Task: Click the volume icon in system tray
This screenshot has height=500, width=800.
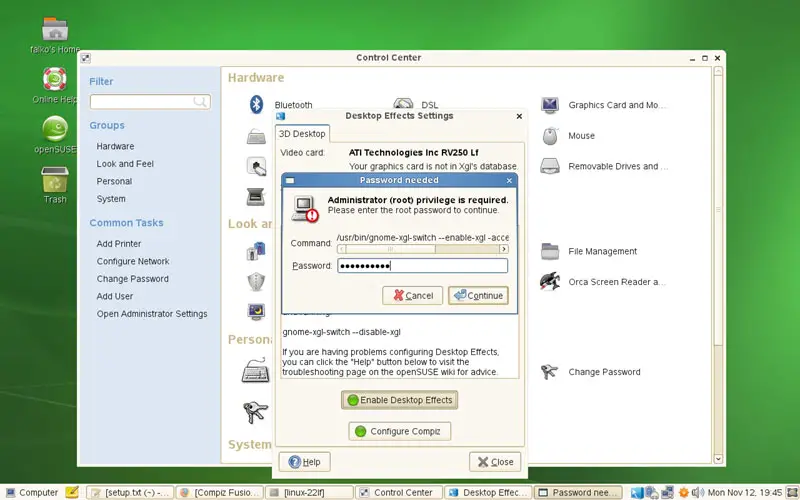Action: [x=697, y=492]
